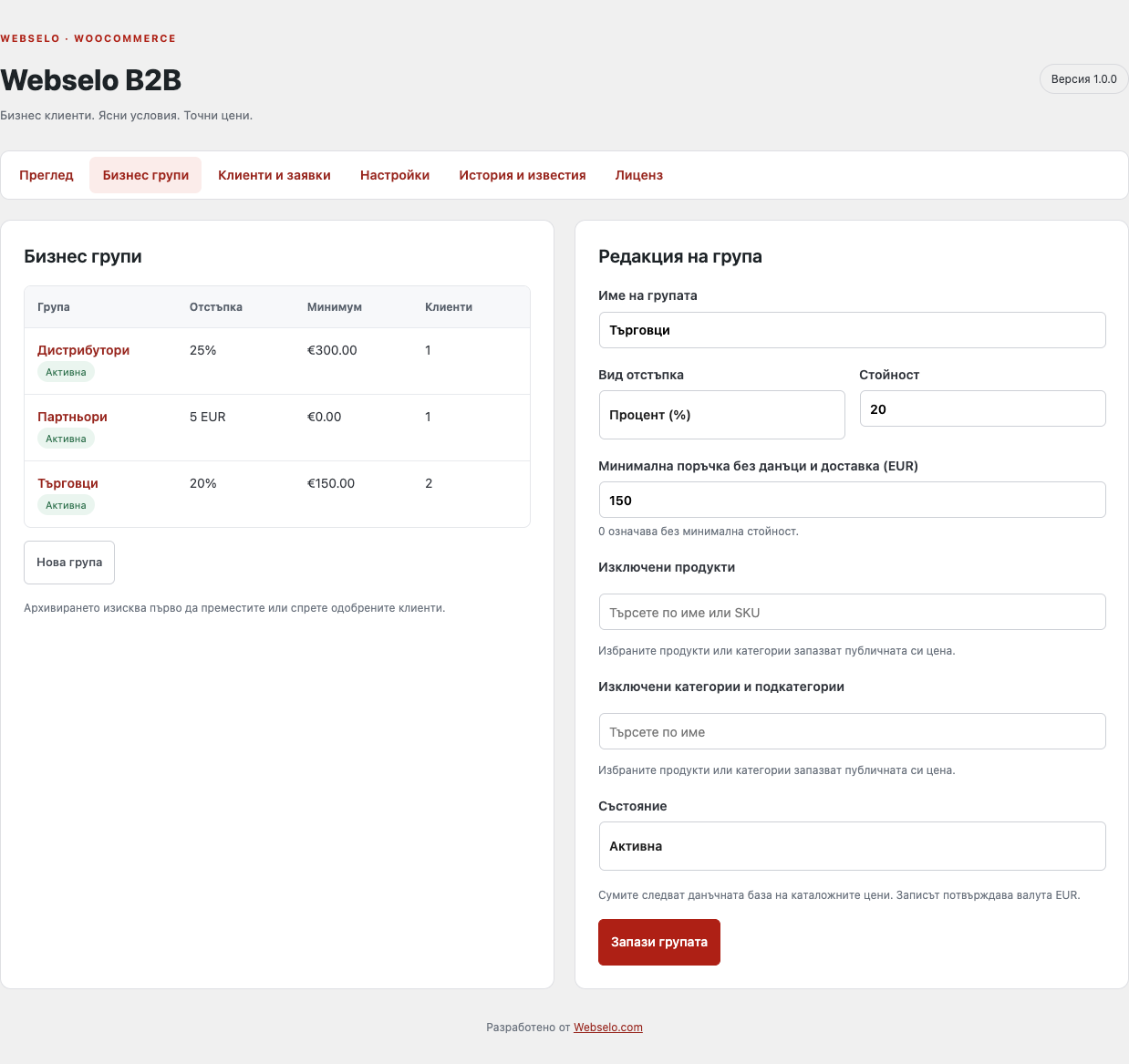Image resolution: width=1129 pixels, height=1064 pixels.
Task: Click the Изключени категории search field
Action: [852, 731]
